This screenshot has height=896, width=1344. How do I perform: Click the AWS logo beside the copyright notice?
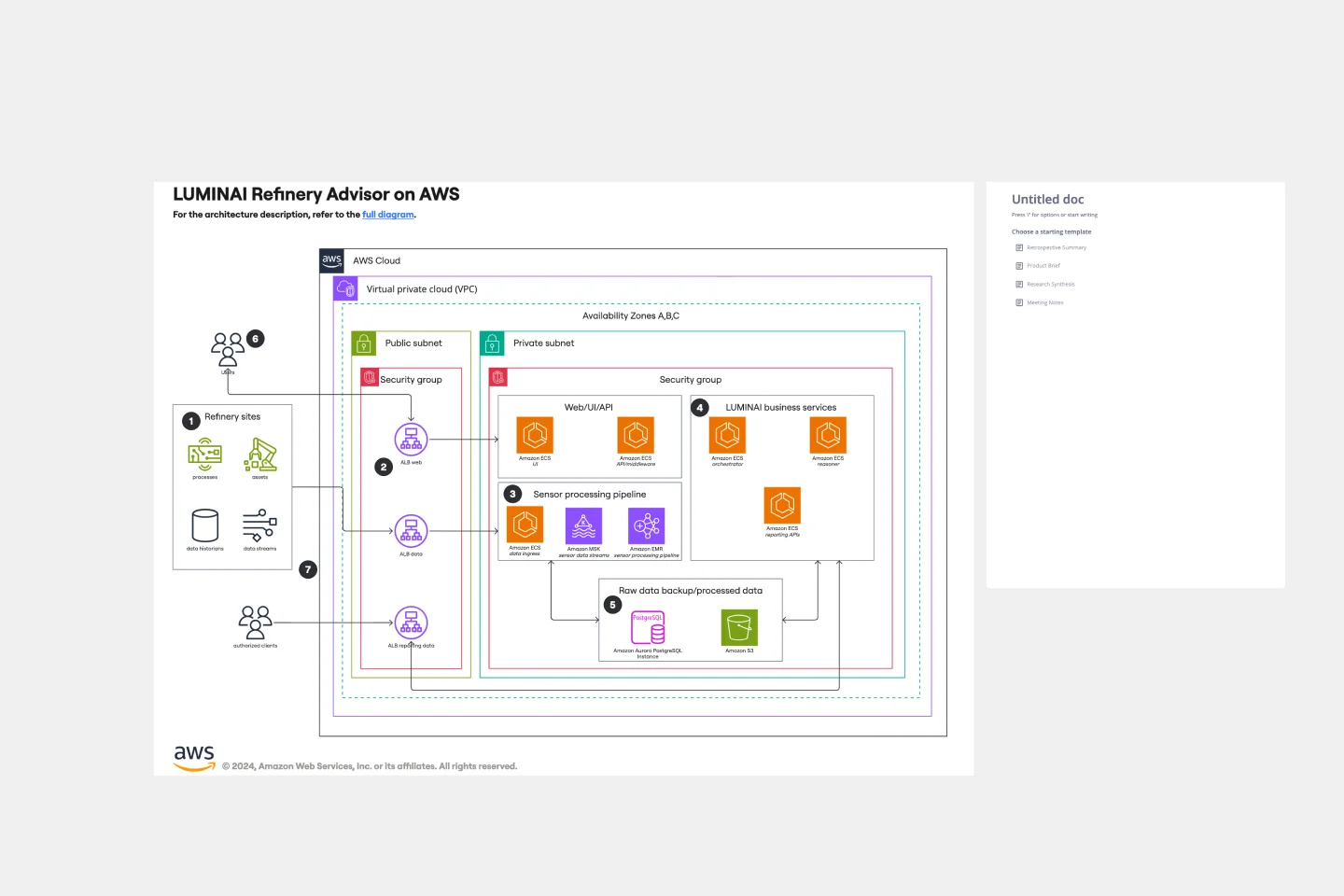pos(194,758)
